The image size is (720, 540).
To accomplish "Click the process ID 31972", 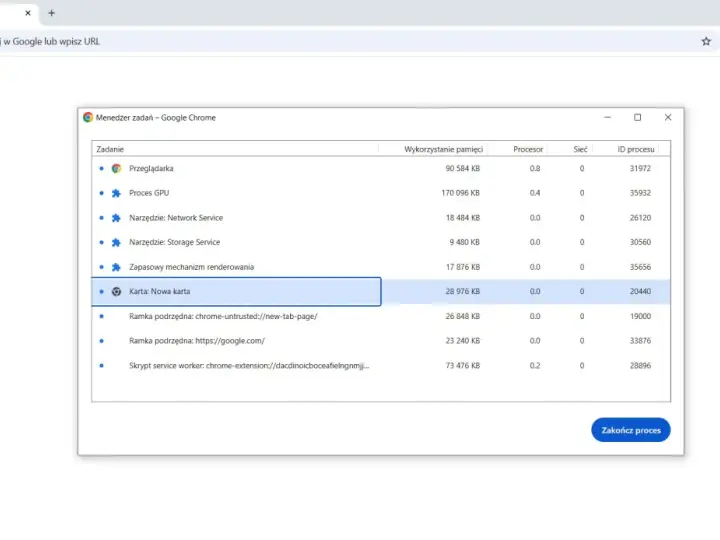I will [640, 169].
